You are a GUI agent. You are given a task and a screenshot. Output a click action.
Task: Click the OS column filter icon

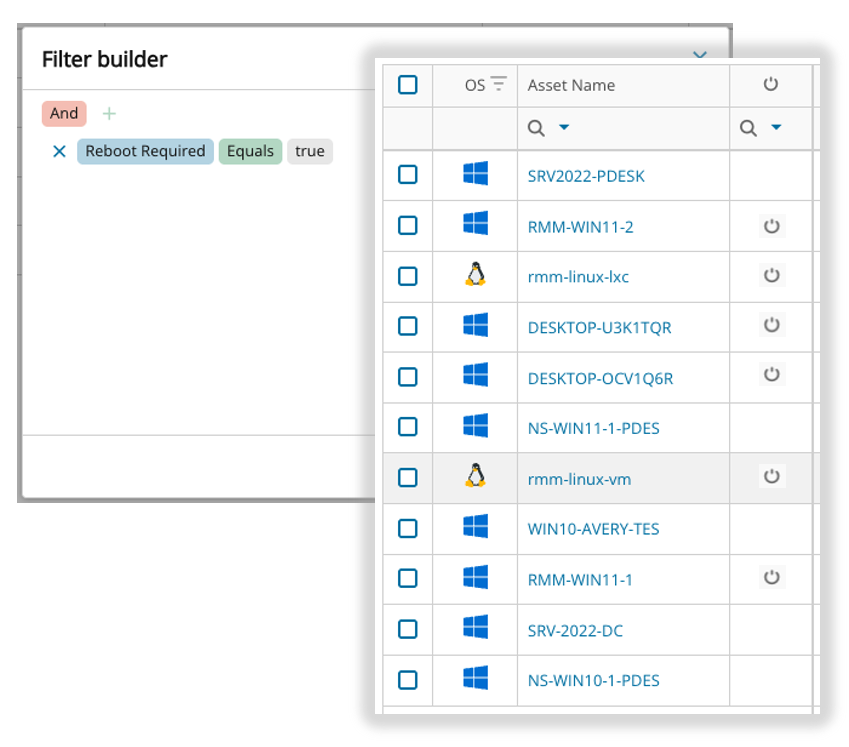pos(498,85)
